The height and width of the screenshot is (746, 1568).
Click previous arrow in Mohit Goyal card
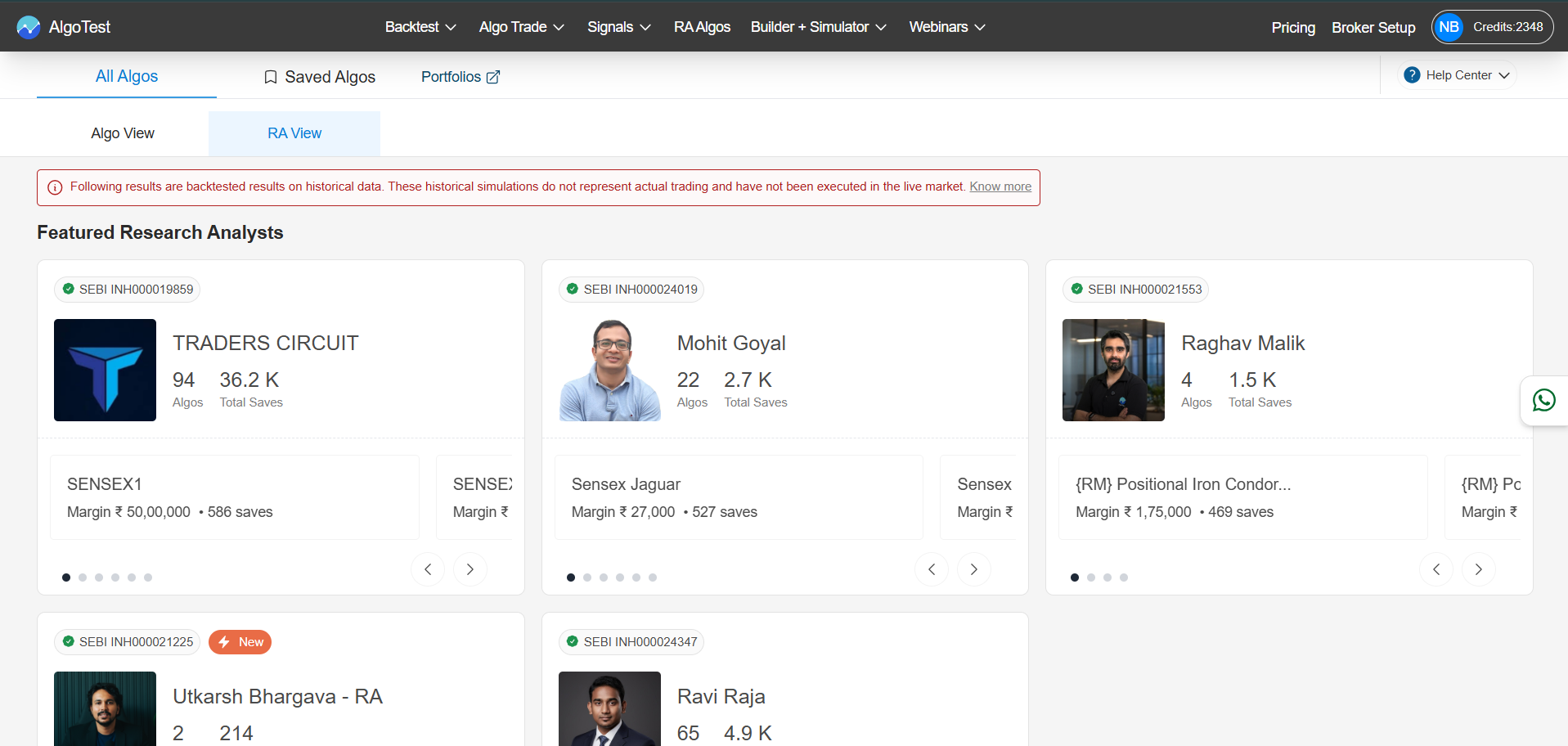tap(931, 569)
